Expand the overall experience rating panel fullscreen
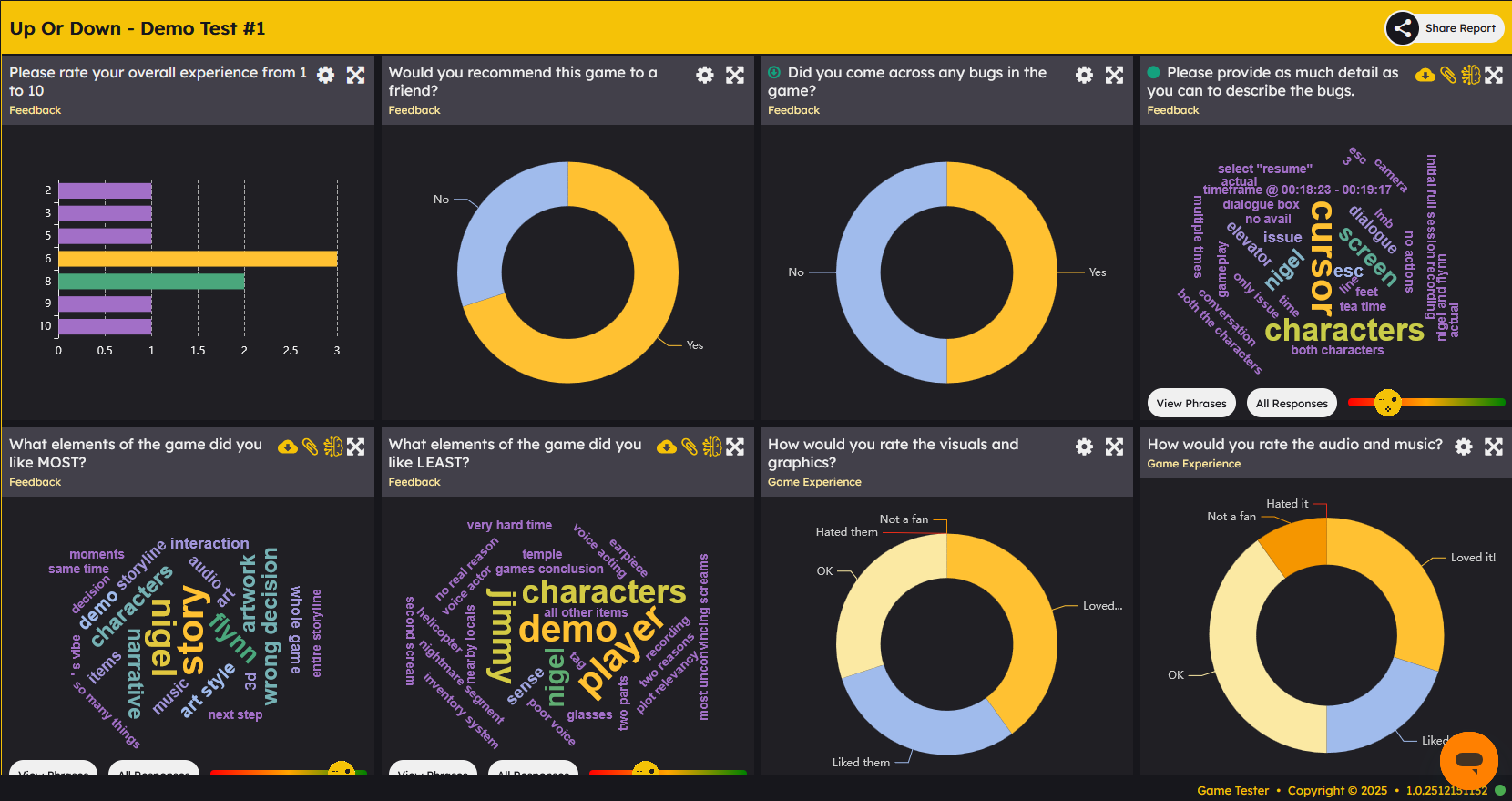Image resolution: width=1512 pixels, height=801 pixels. pyautogui.click(x=356, y=75)
